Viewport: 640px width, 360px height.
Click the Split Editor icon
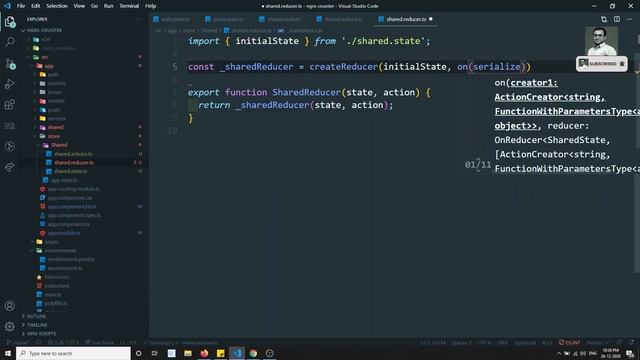tap(617, 19)
